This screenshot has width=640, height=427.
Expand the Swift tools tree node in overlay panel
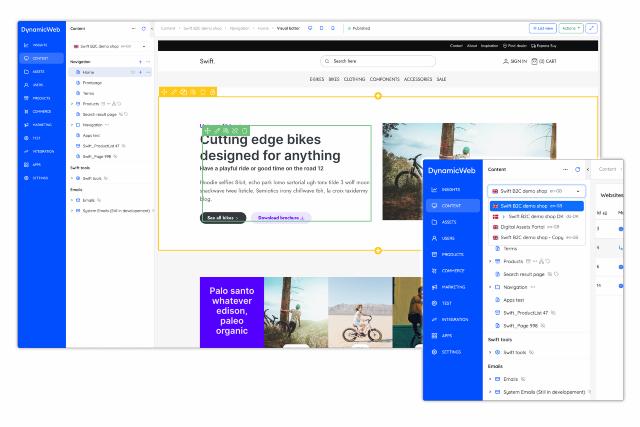click(x=490, y=352)
